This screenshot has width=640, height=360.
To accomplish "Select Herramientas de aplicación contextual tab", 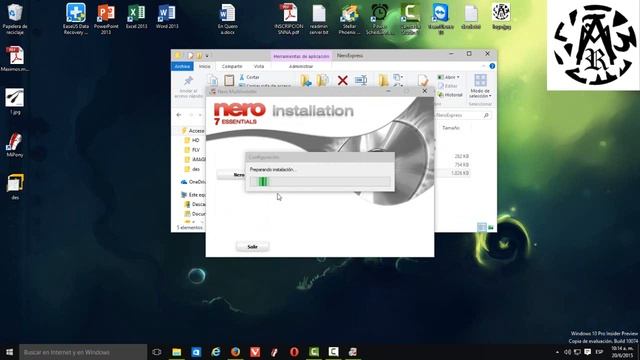I will [x=301, y=56].
